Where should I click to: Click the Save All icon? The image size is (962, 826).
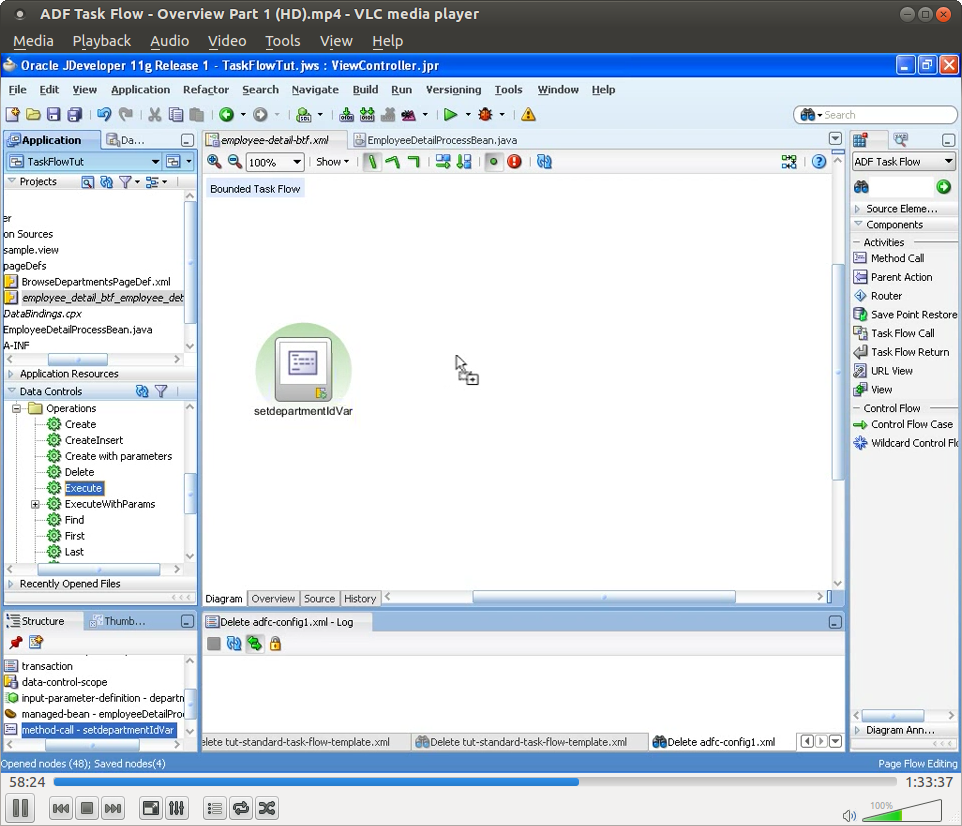click(x=73, y=114)
